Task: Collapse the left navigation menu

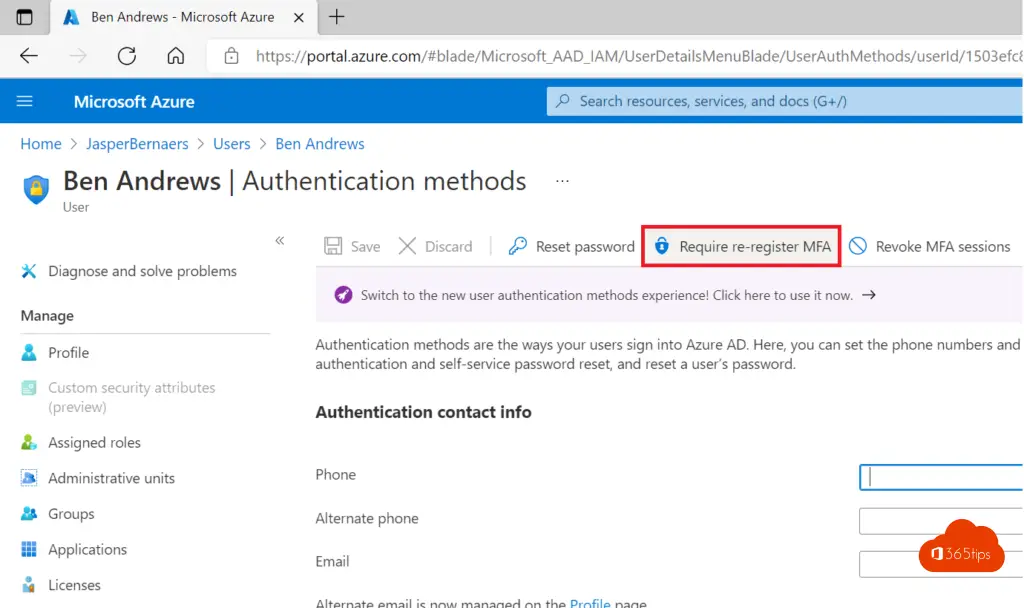Action: coord(280,240)
